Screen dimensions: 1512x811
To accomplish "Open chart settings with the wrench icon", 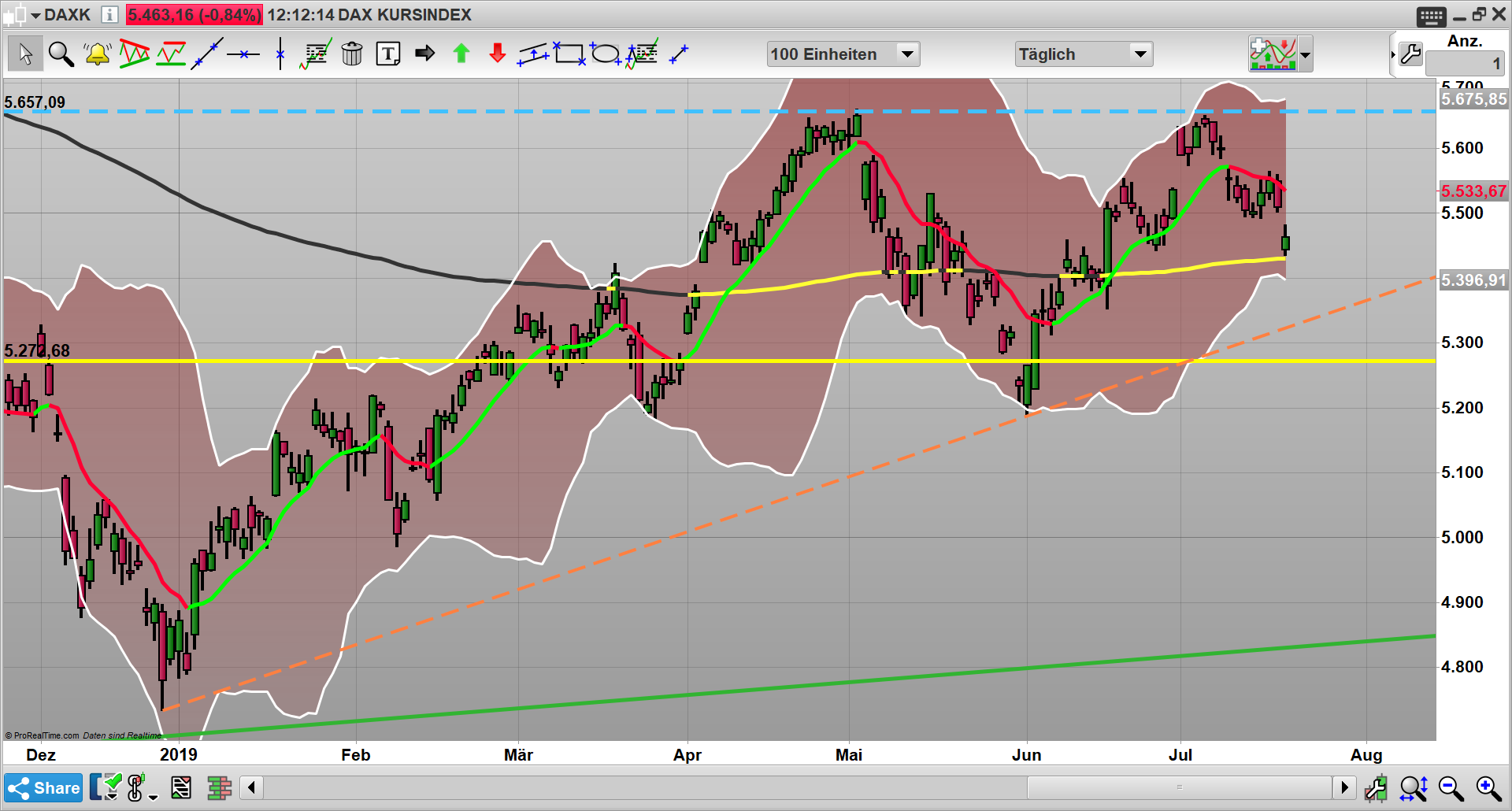I will [1411, 54].
